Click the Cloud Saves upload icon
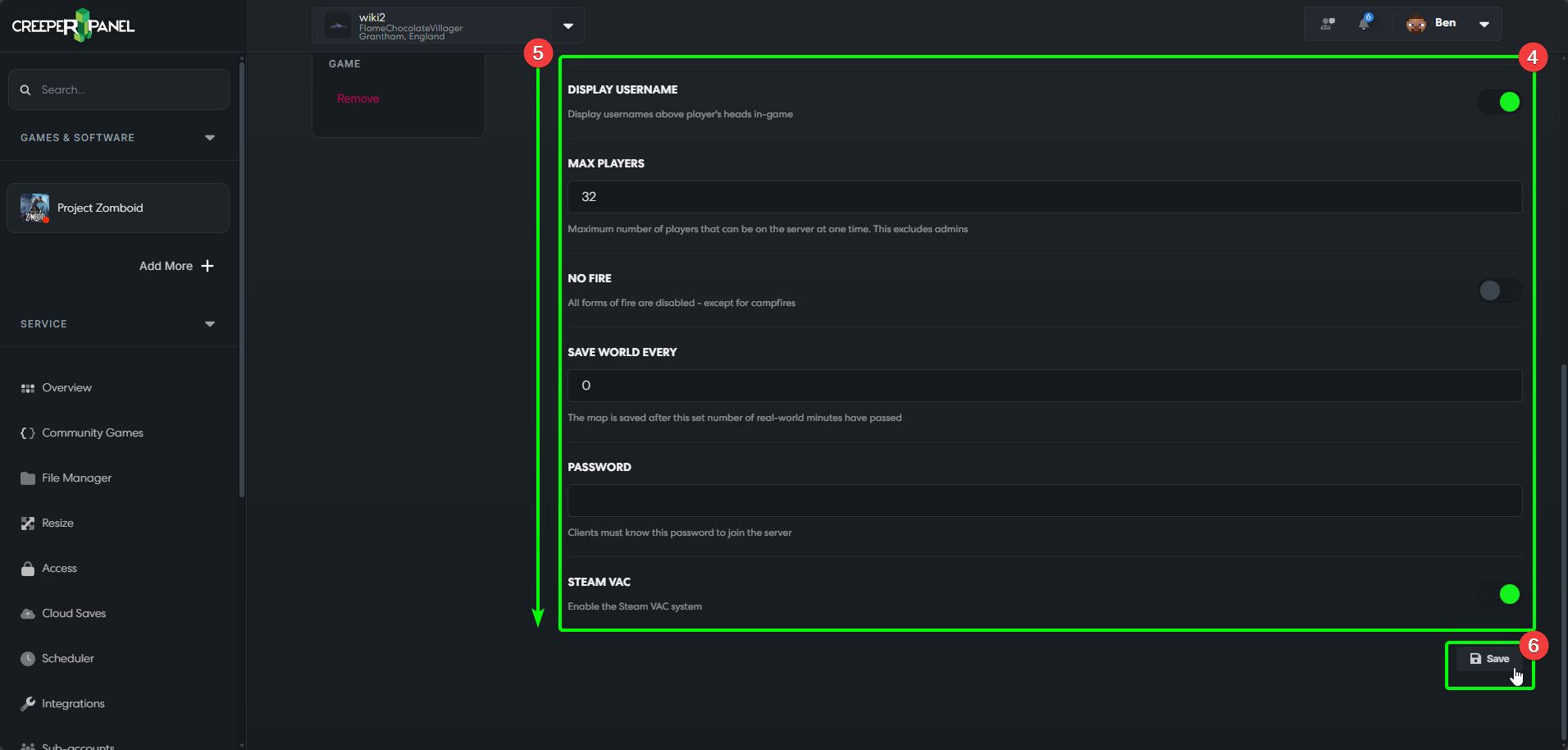 coord(27,613)
